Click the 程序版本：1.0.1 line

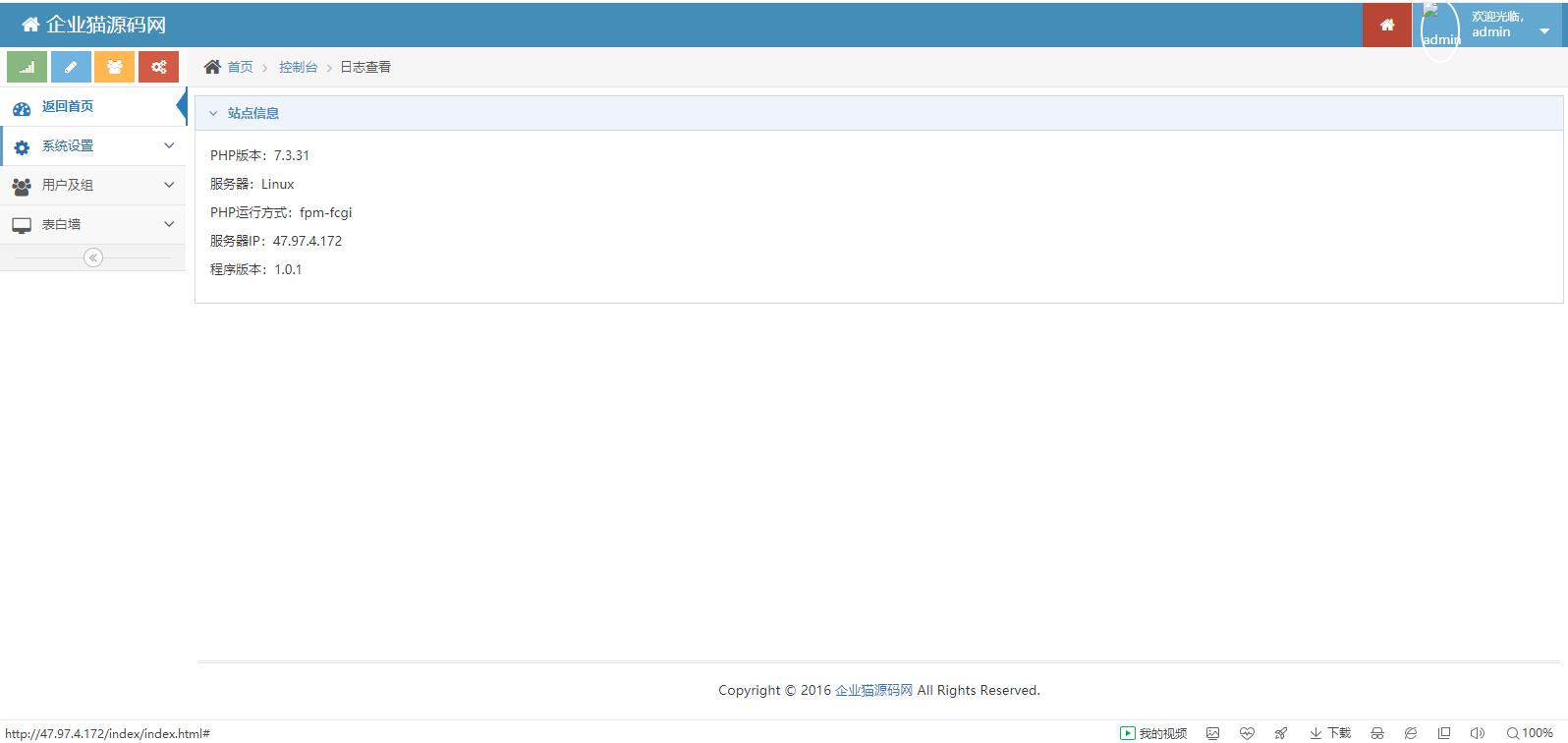(255, 269)
